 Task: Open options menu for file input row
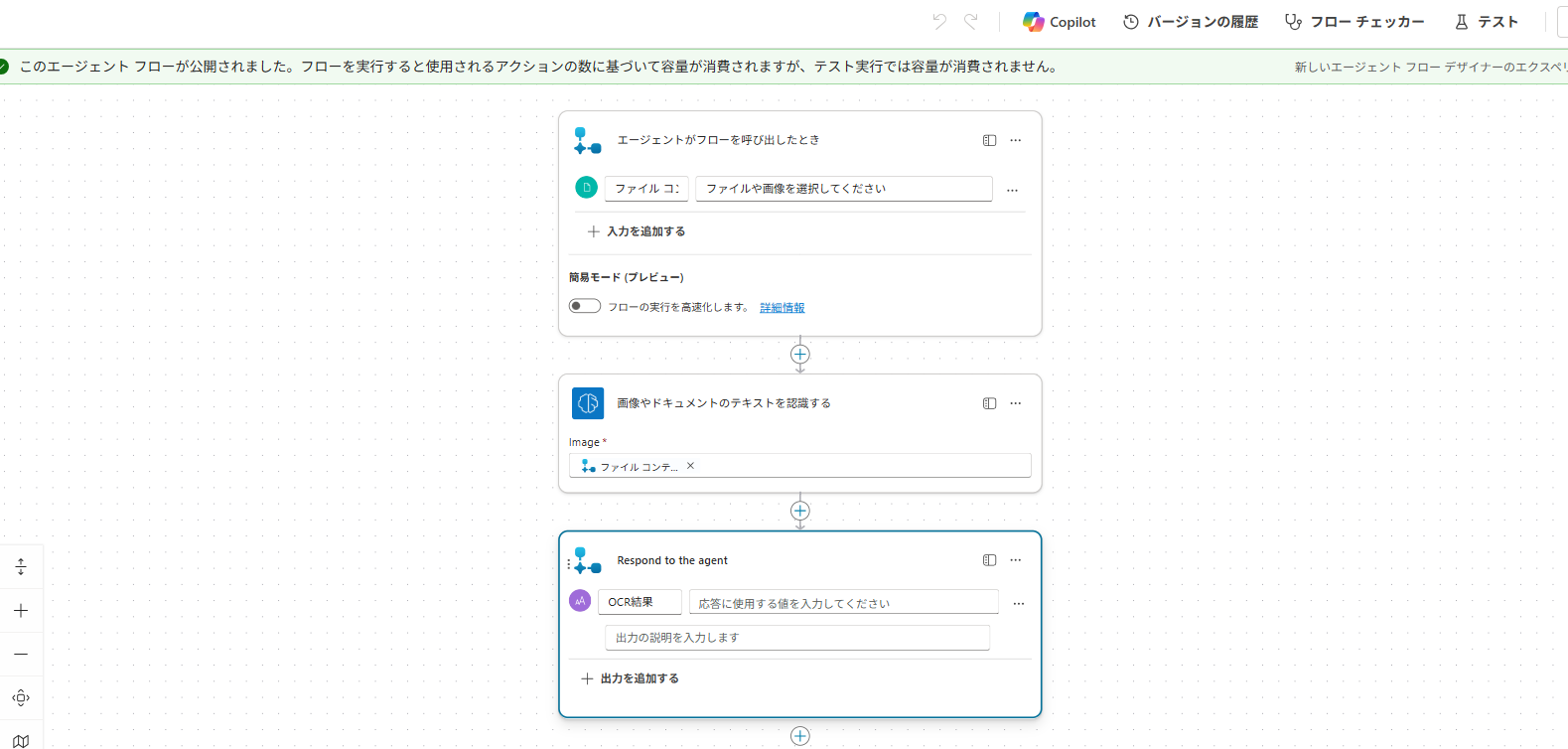[1013, 190]
